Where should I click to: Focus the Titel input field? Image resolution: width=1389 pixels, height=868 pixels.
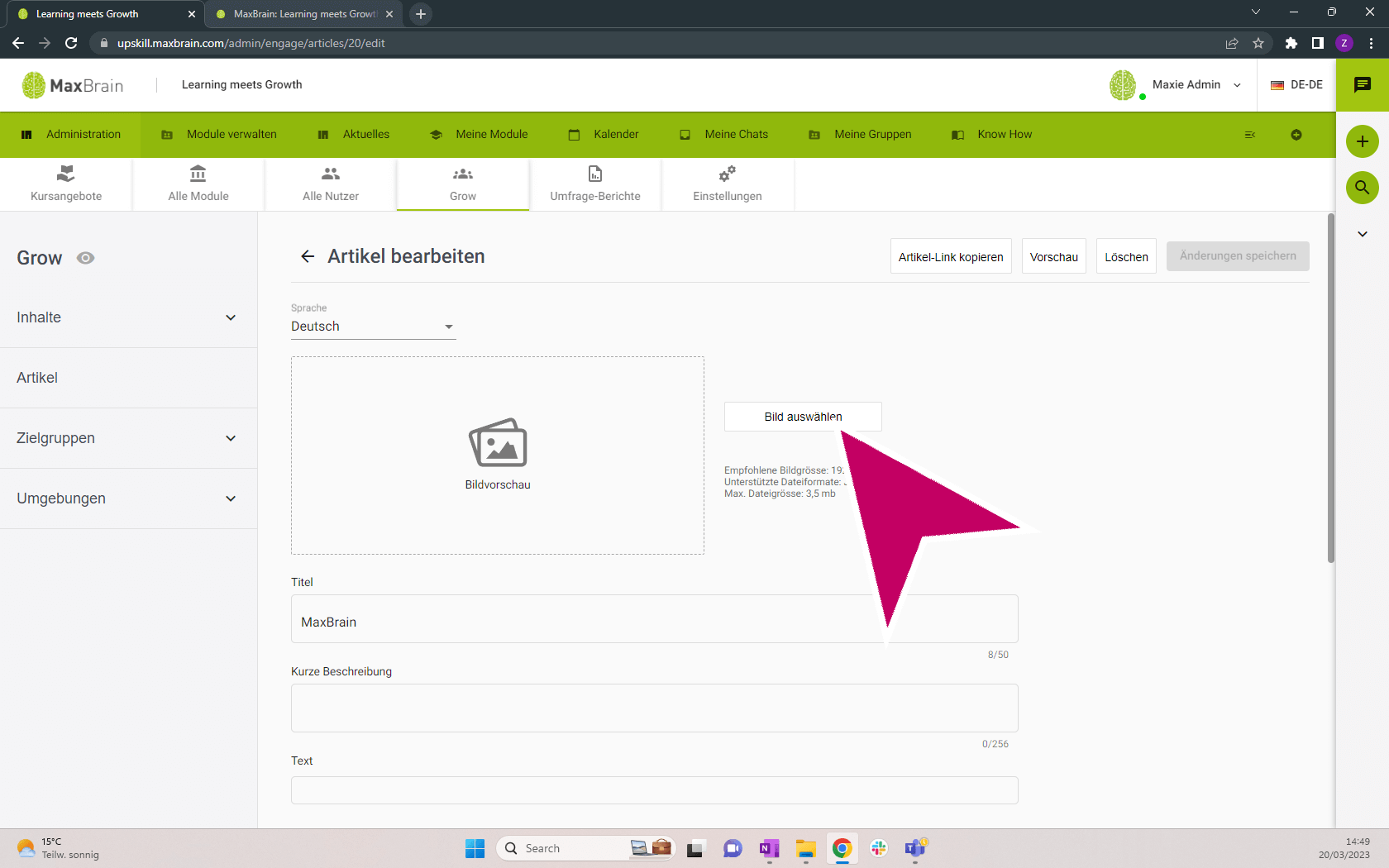pos(655,619)
